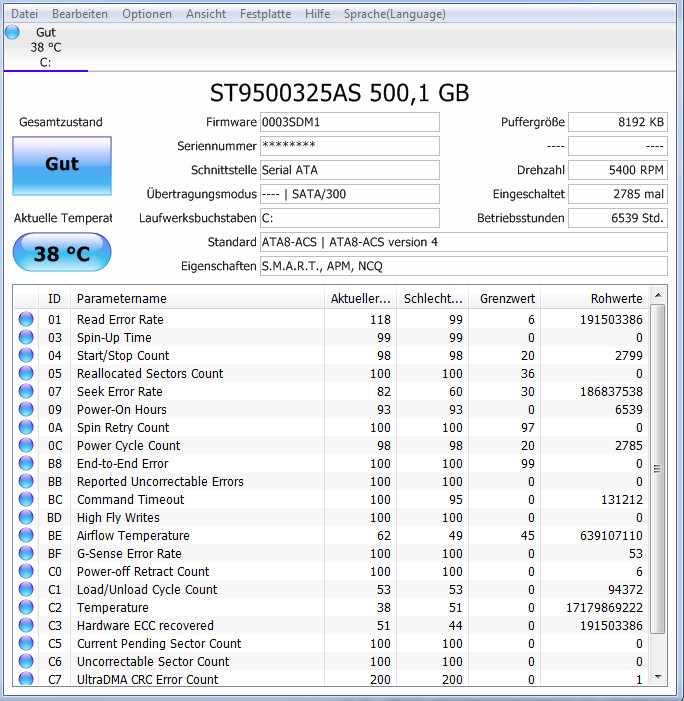This screenshot has height=701, width=684.
Task: Select the Power-On Hours raw value 6539
Action: click(x=629, y=409)
